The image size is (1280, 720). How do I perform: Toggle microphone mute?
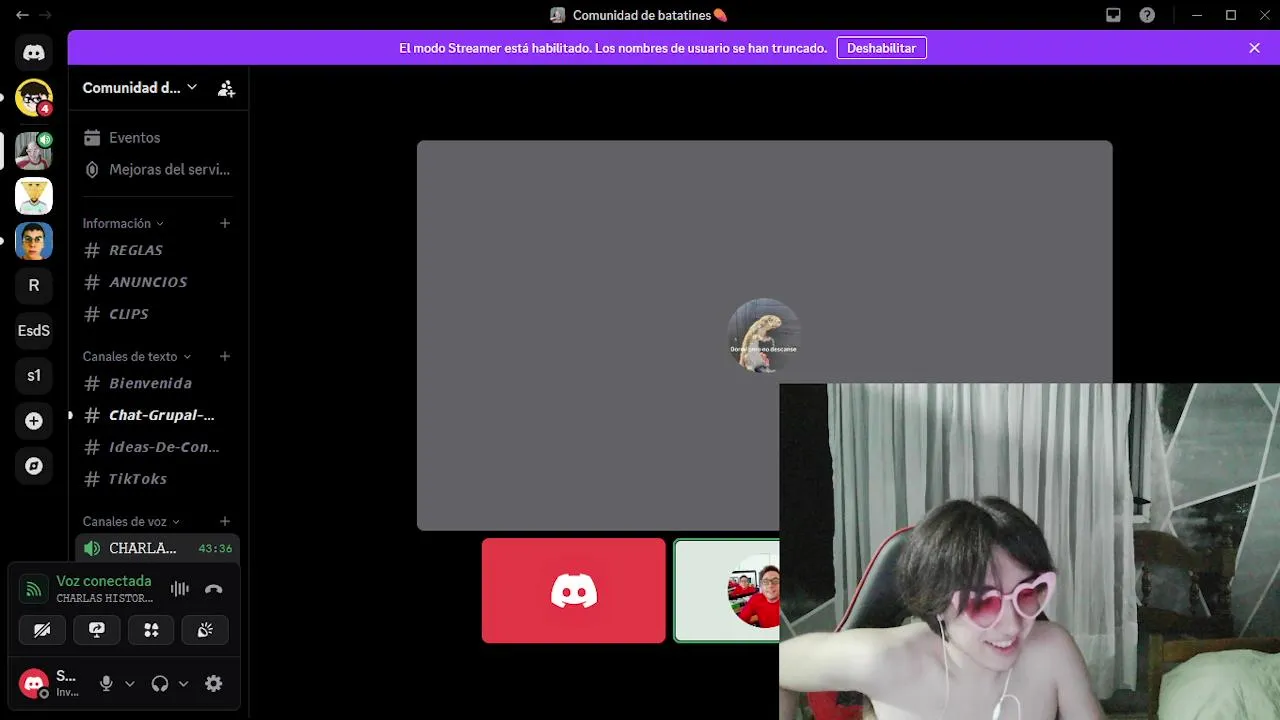pyautogui.click(x=106, y=684)
